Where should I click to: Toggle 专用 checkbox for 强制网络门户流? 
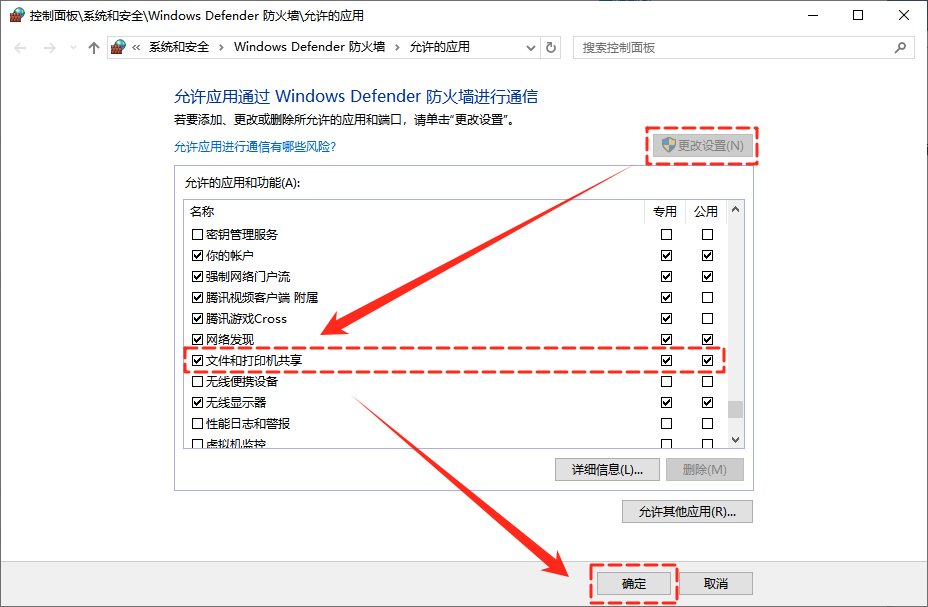tap(666, 277)
